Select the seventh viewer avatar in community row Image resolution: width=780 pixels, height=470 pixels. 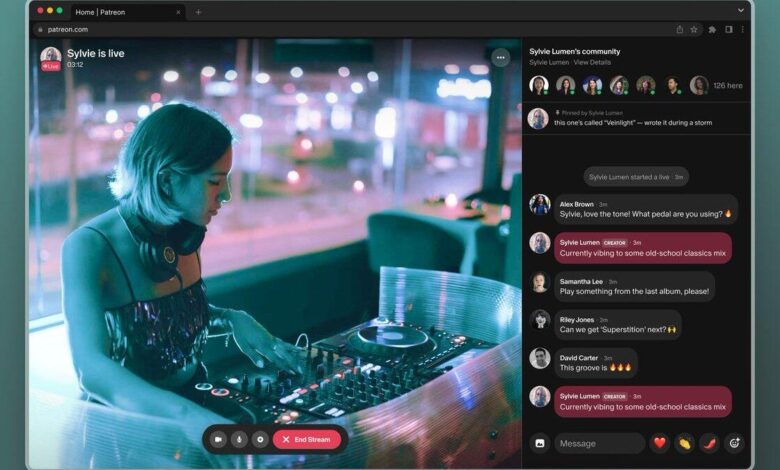[x=699, y=85]
